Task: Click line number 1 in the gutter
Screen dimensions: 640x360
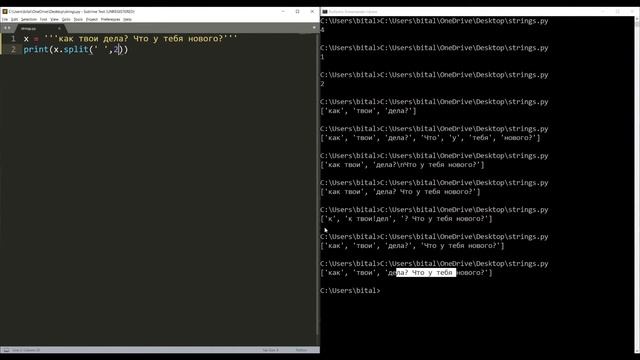Action: click(13, 39)
